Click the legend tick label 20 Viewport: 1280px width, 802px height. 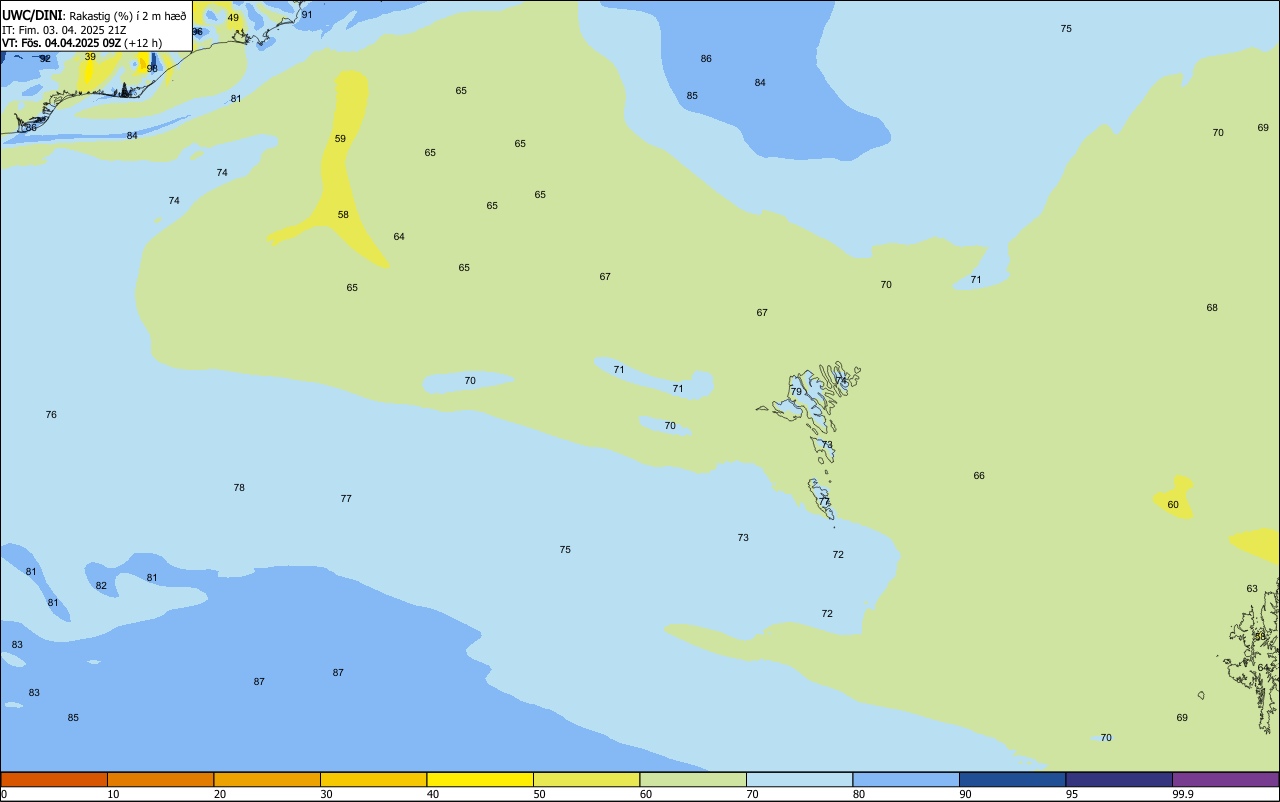click(x=220, y=794)
